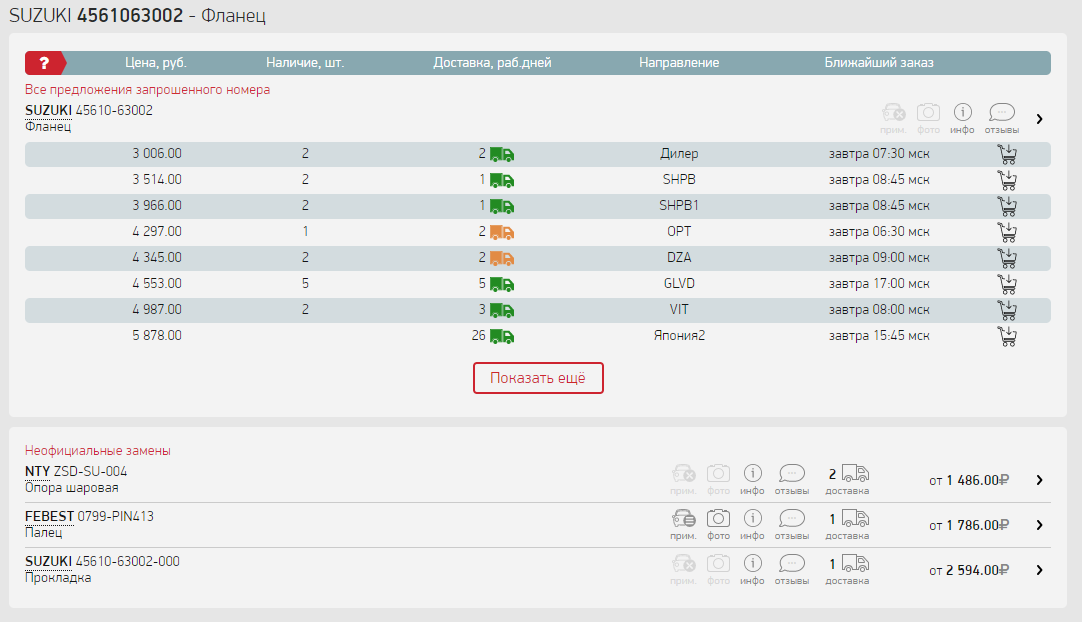Expand FEBEST 0799-PIN413 row chevron
This screenshot has width=1082, height=622.
click(1039, 525)
